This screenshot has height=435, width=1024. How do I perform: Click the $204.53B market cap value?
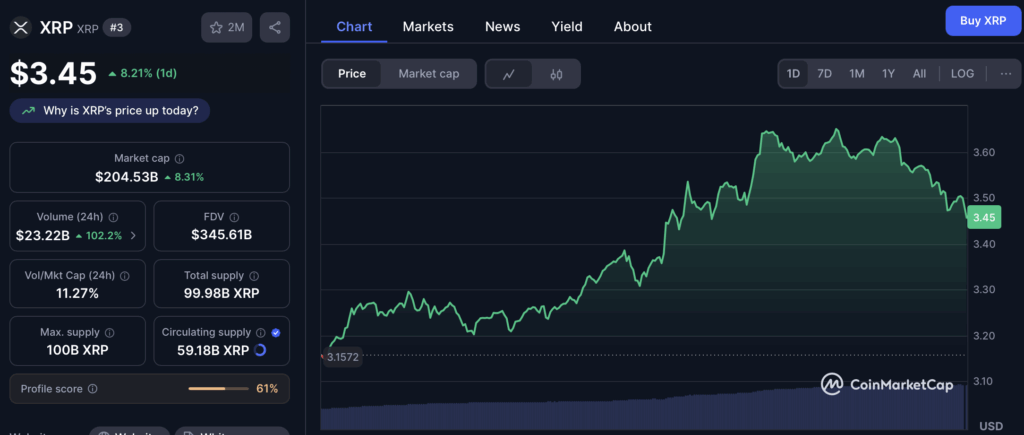[x=127, y=176]
